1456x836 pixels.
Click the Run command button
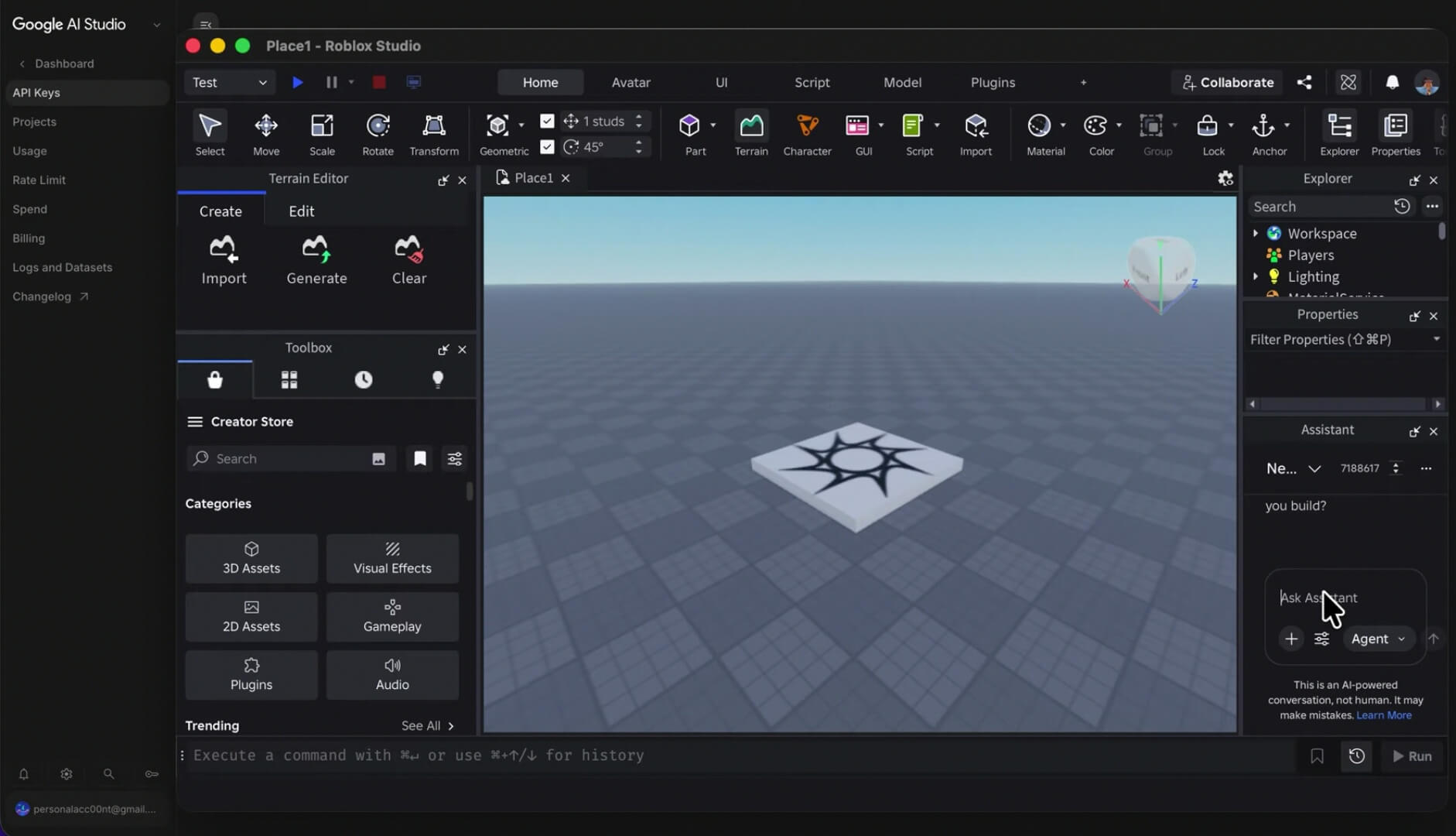(x=1412, y=755)
